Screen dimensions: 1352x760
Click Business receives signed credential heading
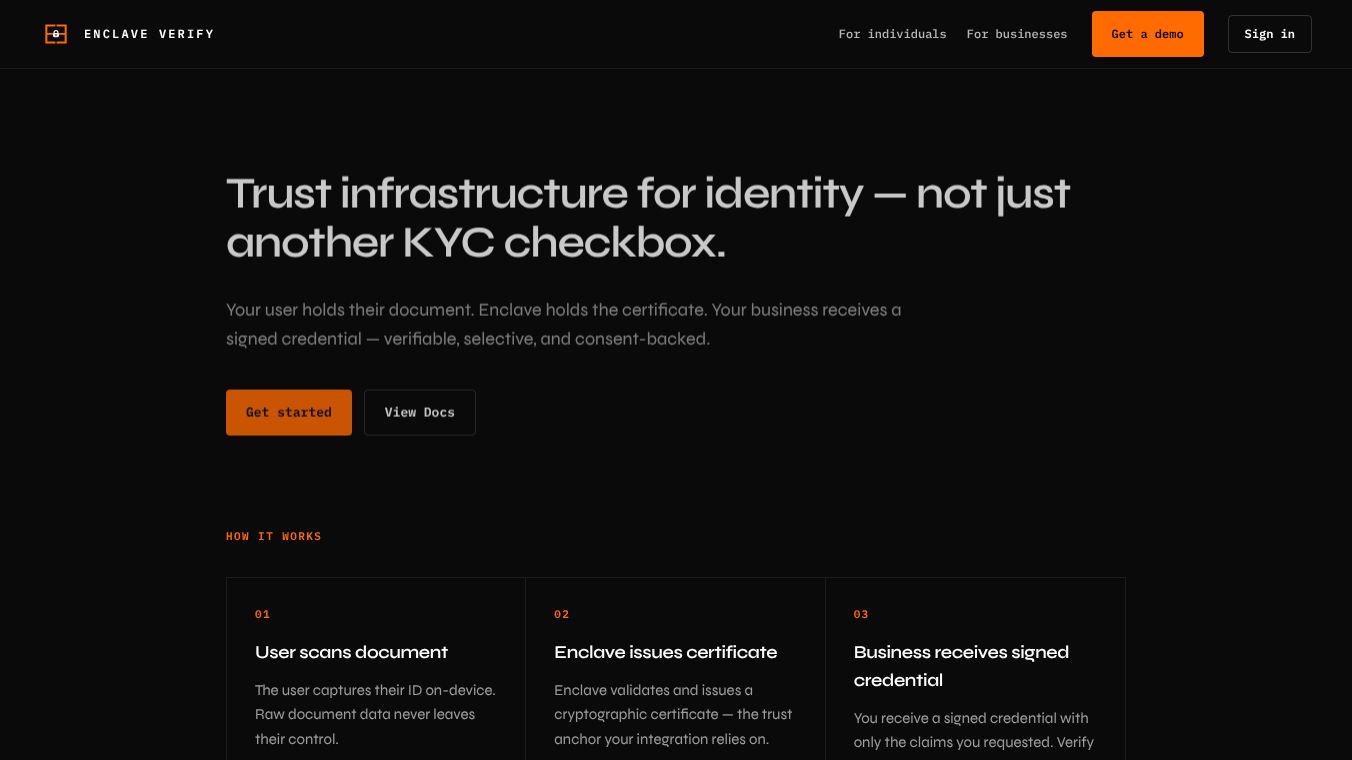click(x=961, y=666)
